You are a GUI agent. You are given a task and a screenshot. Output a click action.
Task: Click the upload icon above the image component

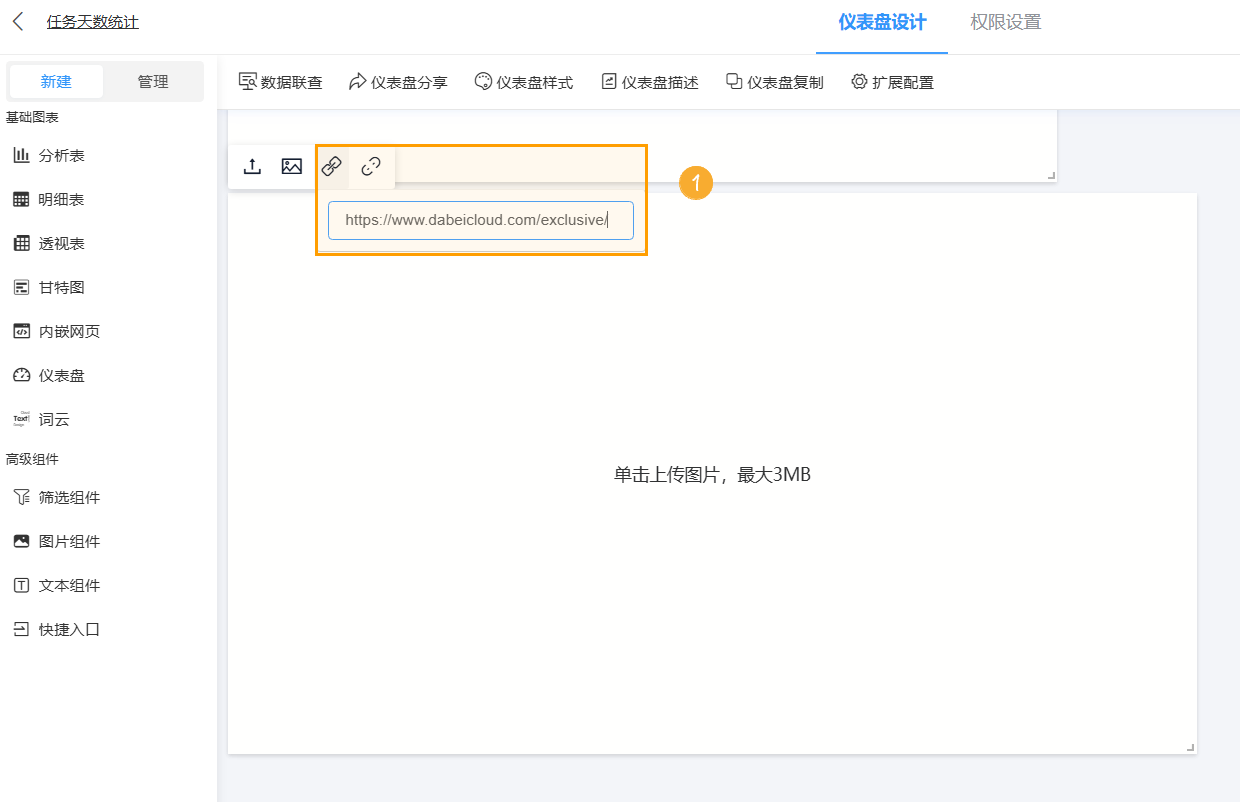coord(252,166)
